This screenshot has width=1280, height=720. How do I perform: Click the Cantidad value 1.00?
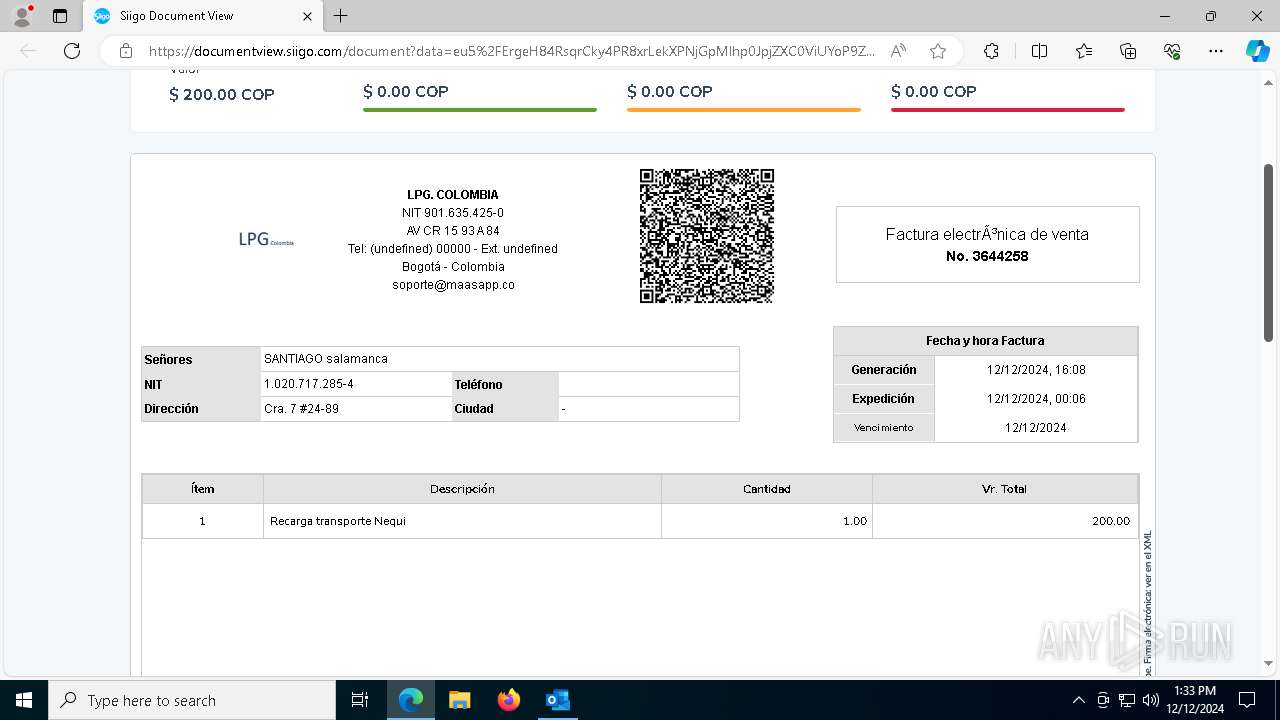tap(855, 521)
